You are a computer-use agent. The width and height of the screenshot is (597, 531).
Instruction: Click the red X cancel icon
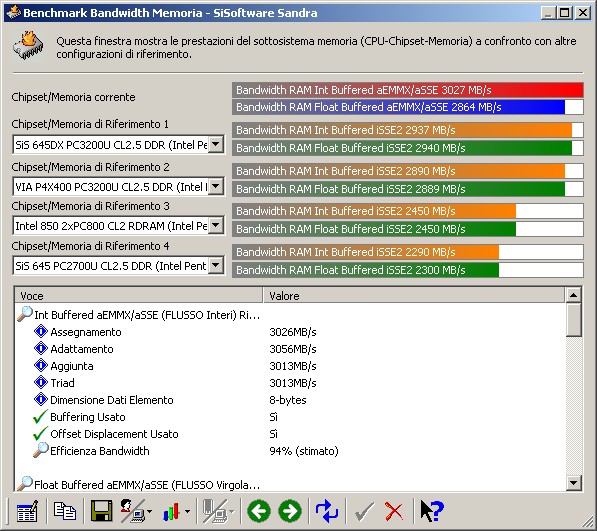click(x=394, y=512)
